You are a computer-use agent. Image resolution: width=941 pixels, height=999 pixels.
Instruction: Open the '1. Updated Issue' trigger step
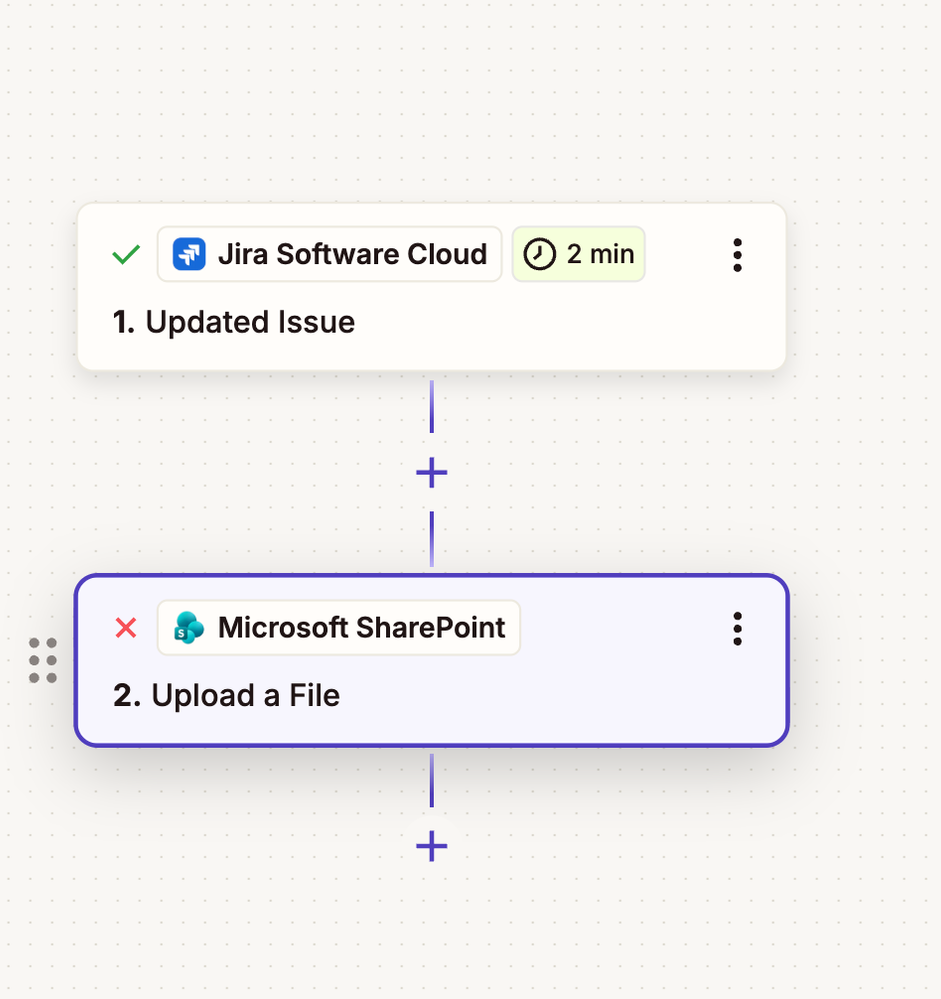tap(431, 287)
